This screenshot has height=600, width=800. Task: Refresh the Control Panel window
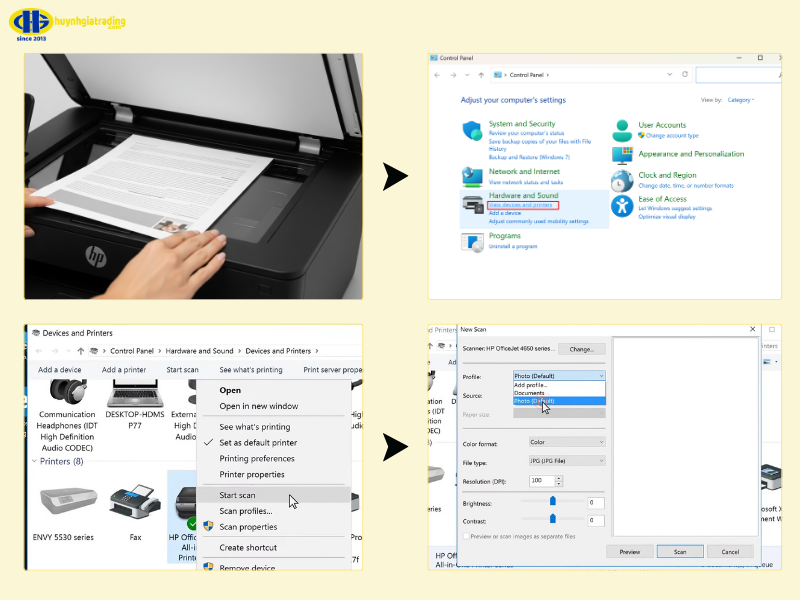pos(685,74)
